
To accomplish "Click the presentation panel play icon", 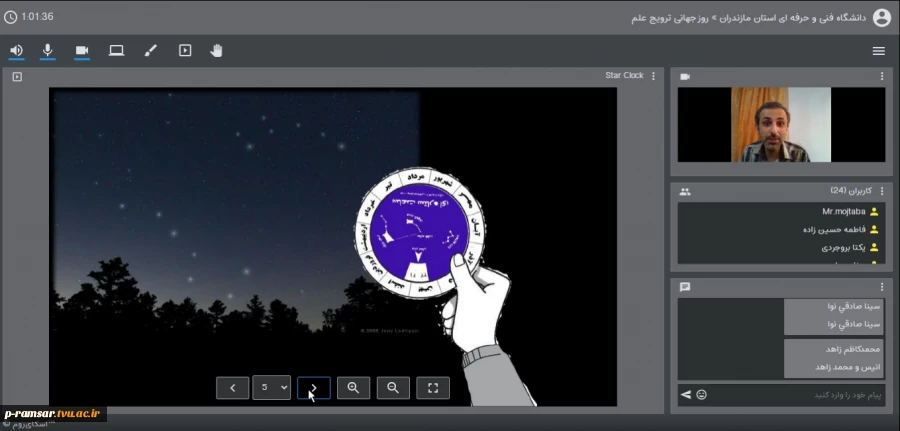I will pyautogui.click(x=17, y=76).
